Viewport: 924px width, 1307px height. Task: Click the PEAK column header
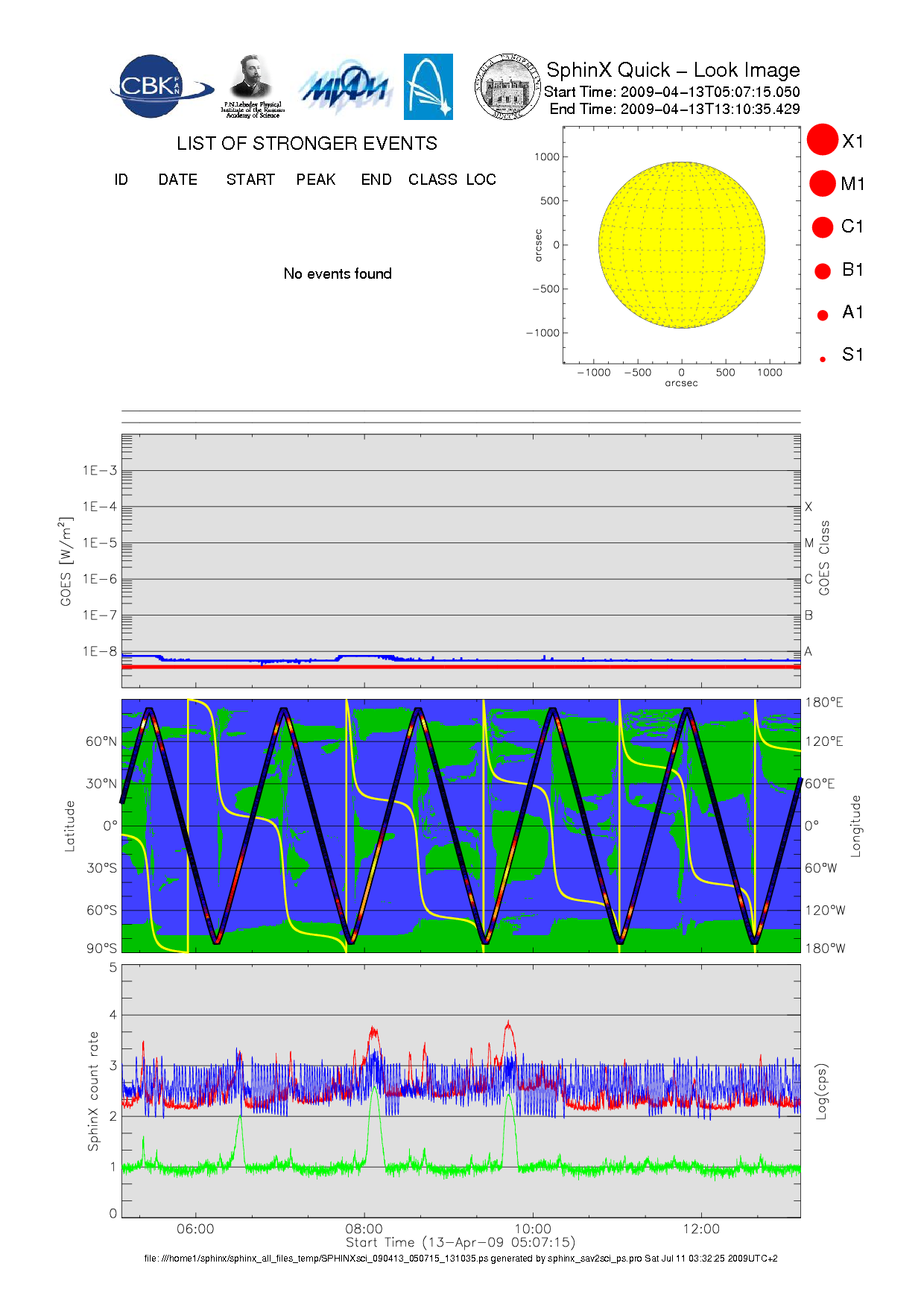click(x=315, y=180)
